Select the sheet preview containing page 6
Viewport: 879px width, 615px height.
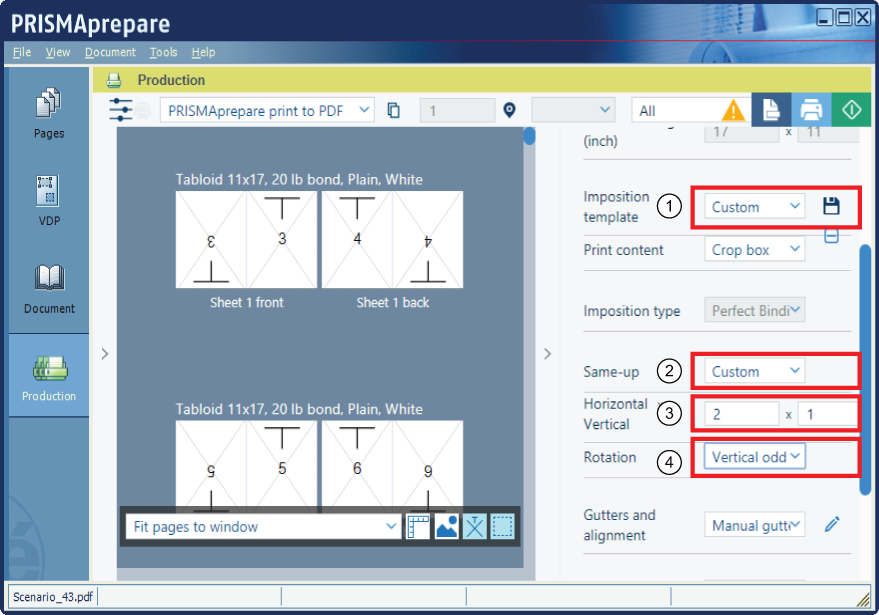coord(392,466)
